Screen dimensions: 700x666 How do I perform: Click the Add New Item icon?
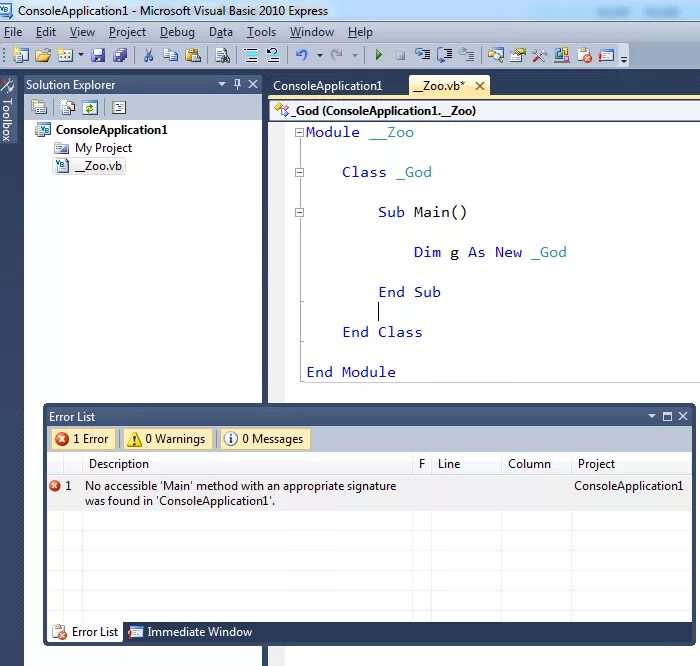pyautogui.click(x=65, y=55)
